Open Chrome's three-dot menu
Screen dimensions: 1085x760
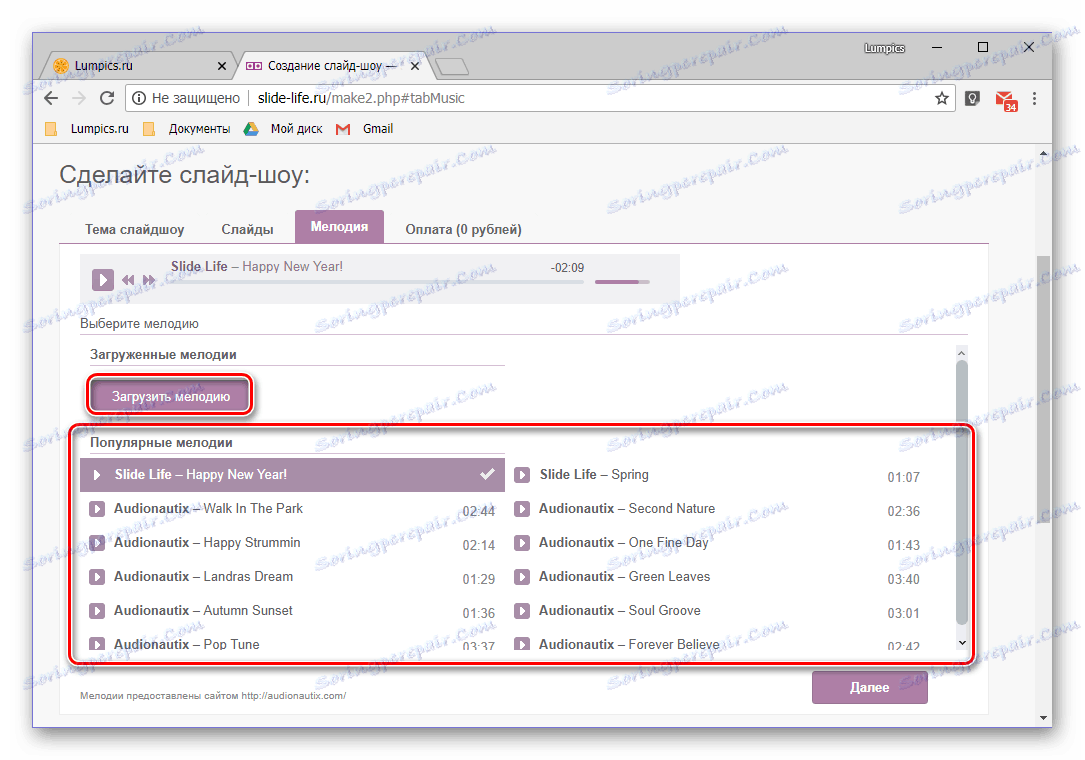[1034, 98]
